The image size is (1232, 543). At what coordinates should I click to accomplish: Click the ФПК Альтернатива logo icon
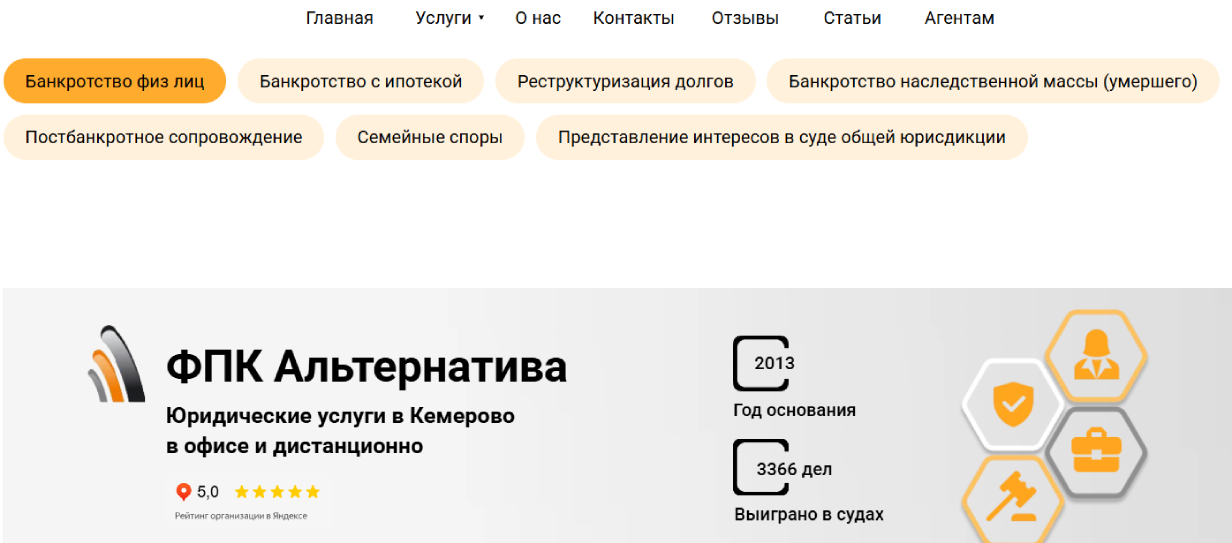pyautogui.click(x=116, y=364)
